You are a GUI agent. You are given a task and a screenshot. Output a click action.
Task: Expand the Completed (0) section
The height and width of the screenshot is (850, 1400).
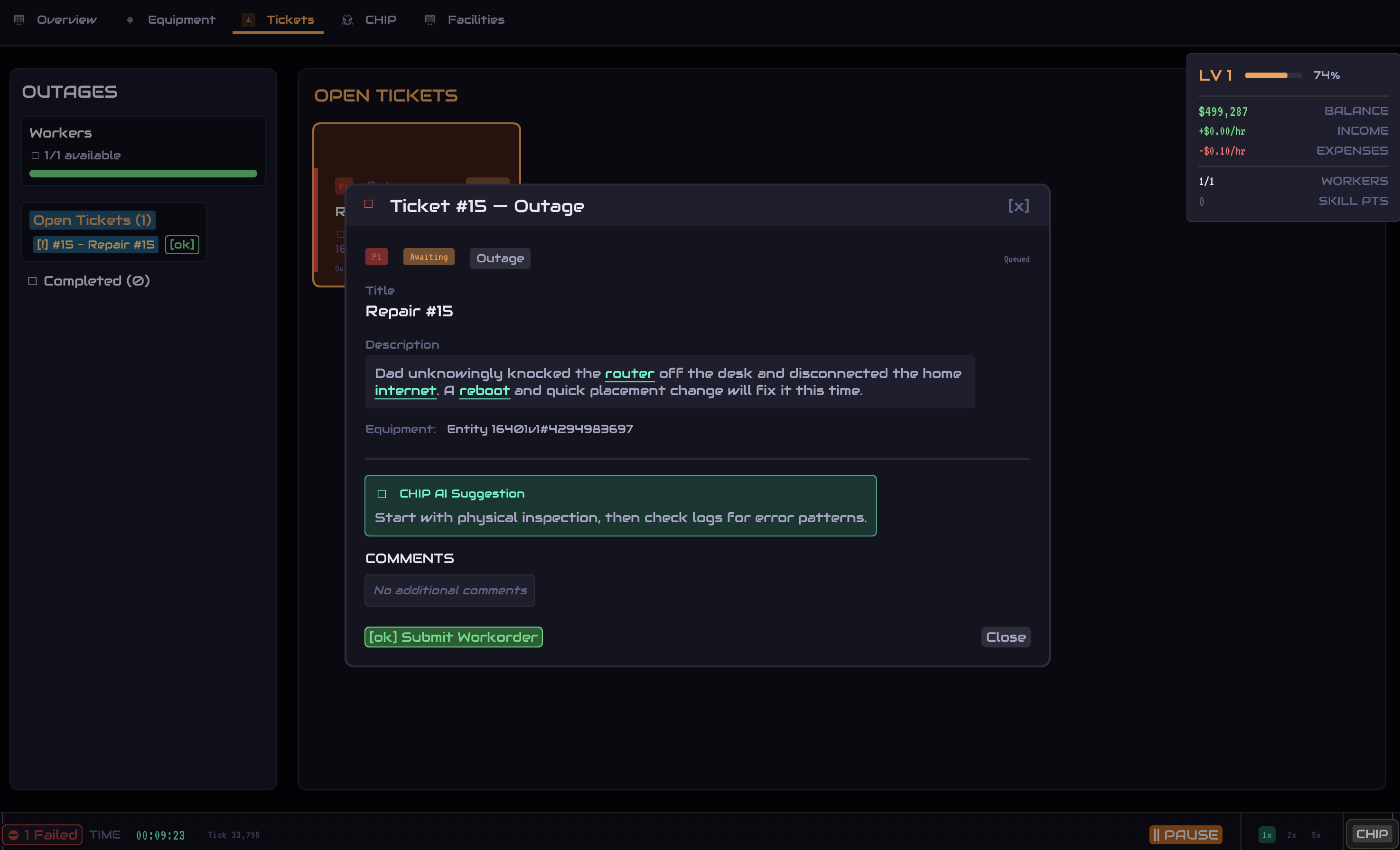click(90, 281)
